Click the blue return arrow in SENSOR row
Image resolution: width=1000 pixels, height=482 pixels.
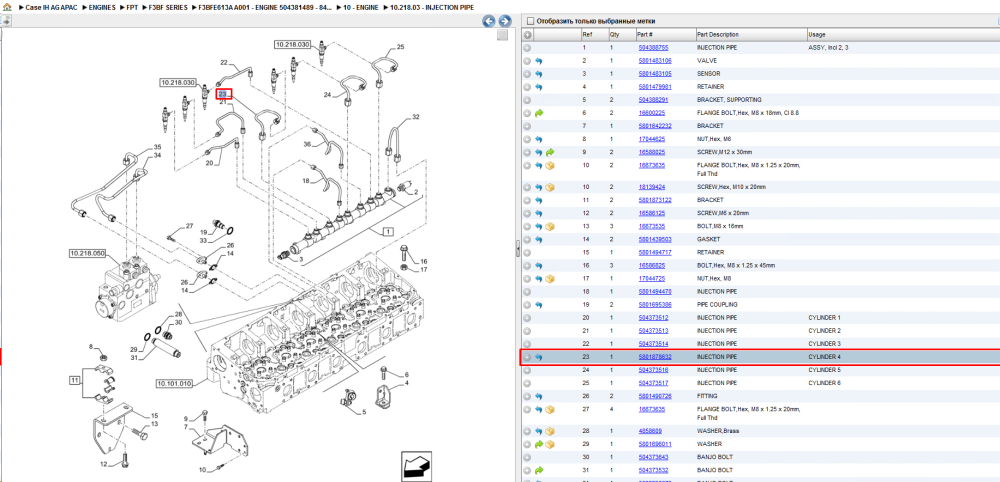click(538, 74)
